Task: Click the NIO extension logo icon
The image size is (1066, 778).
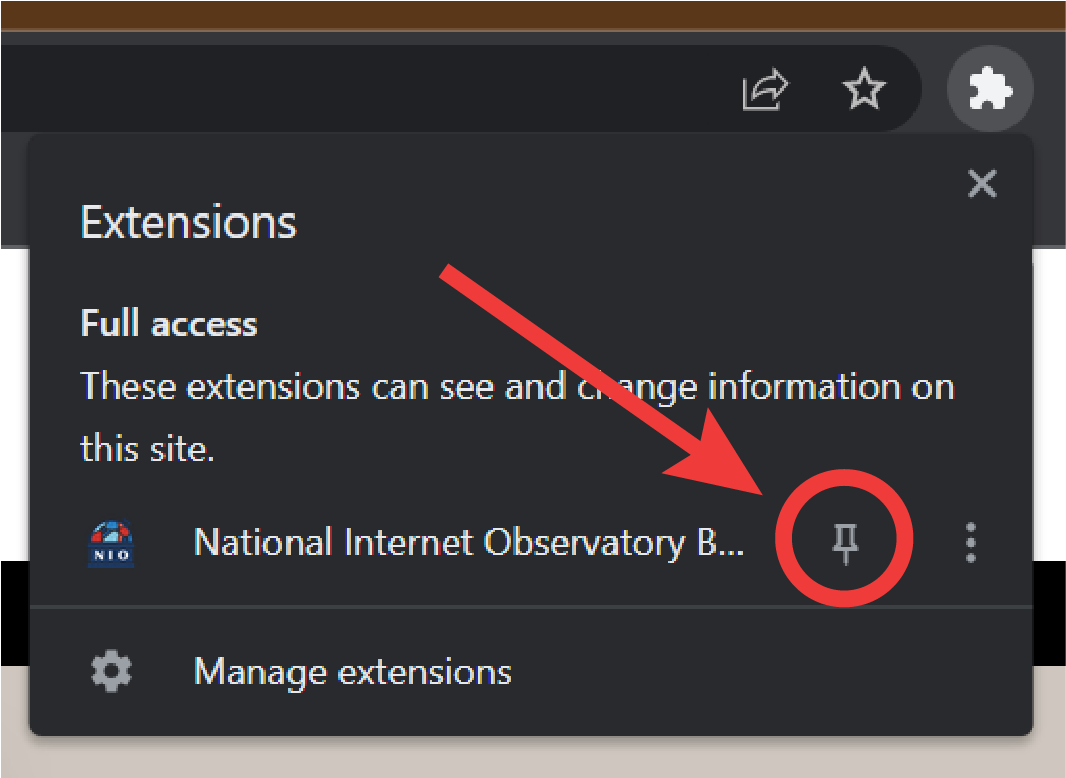Action: click(x=111, y=543)
